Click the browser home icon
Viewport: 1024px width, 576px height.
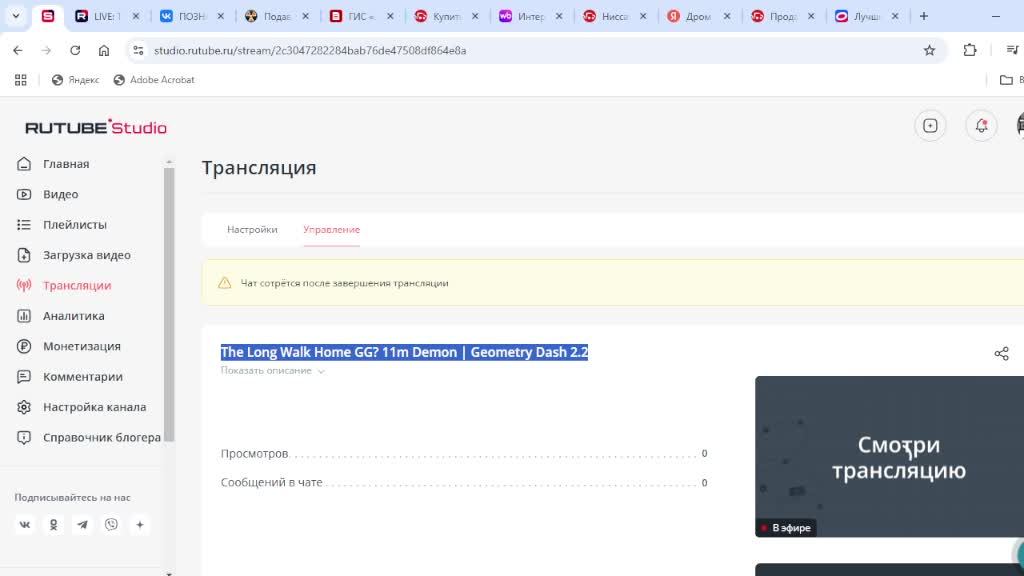(104, 50)
